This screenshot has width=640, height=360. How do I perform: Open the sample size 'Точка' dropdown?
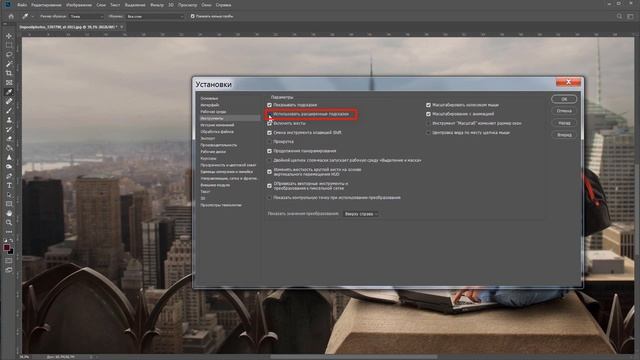87,16
